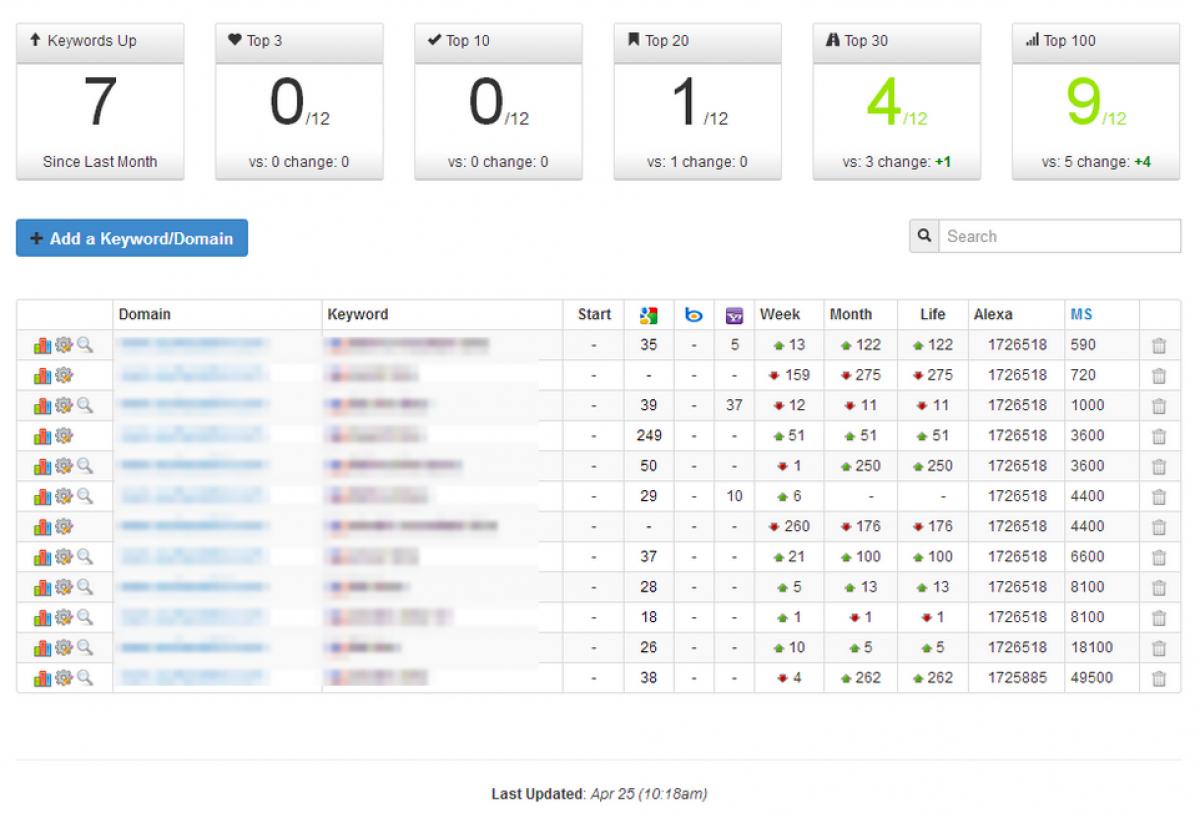1200x818 pixels.
Task: Sort table by Keyword column header
Action: pyautogui.click(x=357, y=314)
